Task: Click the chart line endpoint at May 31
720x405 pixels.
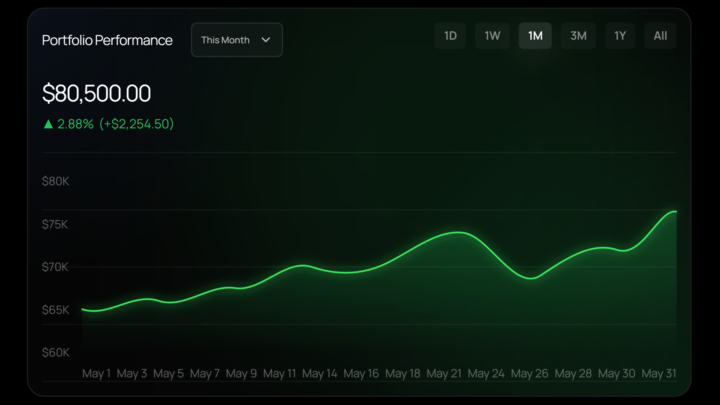Action: tap(675, 212)
